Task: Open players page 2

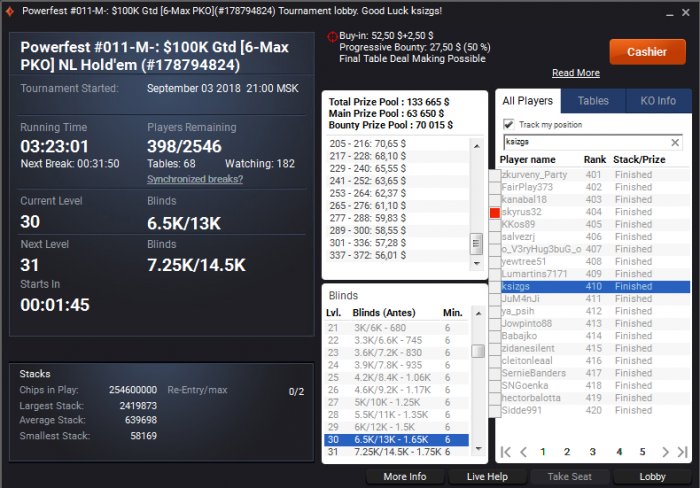Action: tap(567, 452)
